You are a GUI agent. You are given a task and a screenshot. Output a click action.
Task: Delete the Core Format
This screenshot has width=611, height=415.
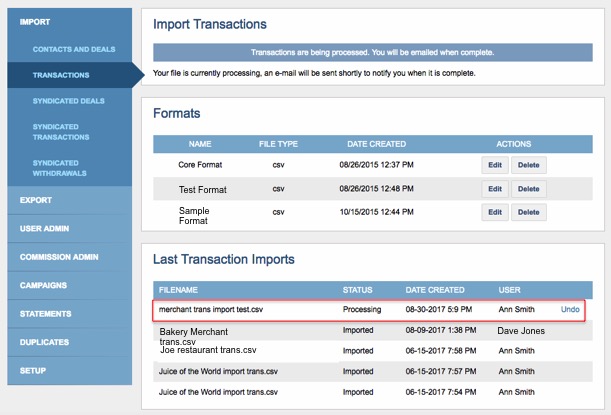click(x=529, y=165)
